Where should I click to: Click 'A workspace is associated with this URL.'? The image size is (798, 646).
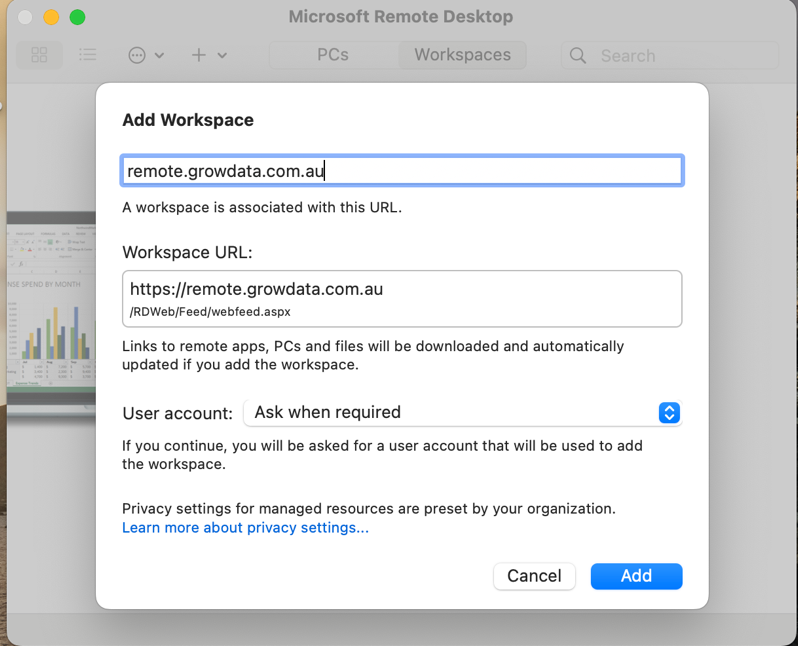coord(262,208)
